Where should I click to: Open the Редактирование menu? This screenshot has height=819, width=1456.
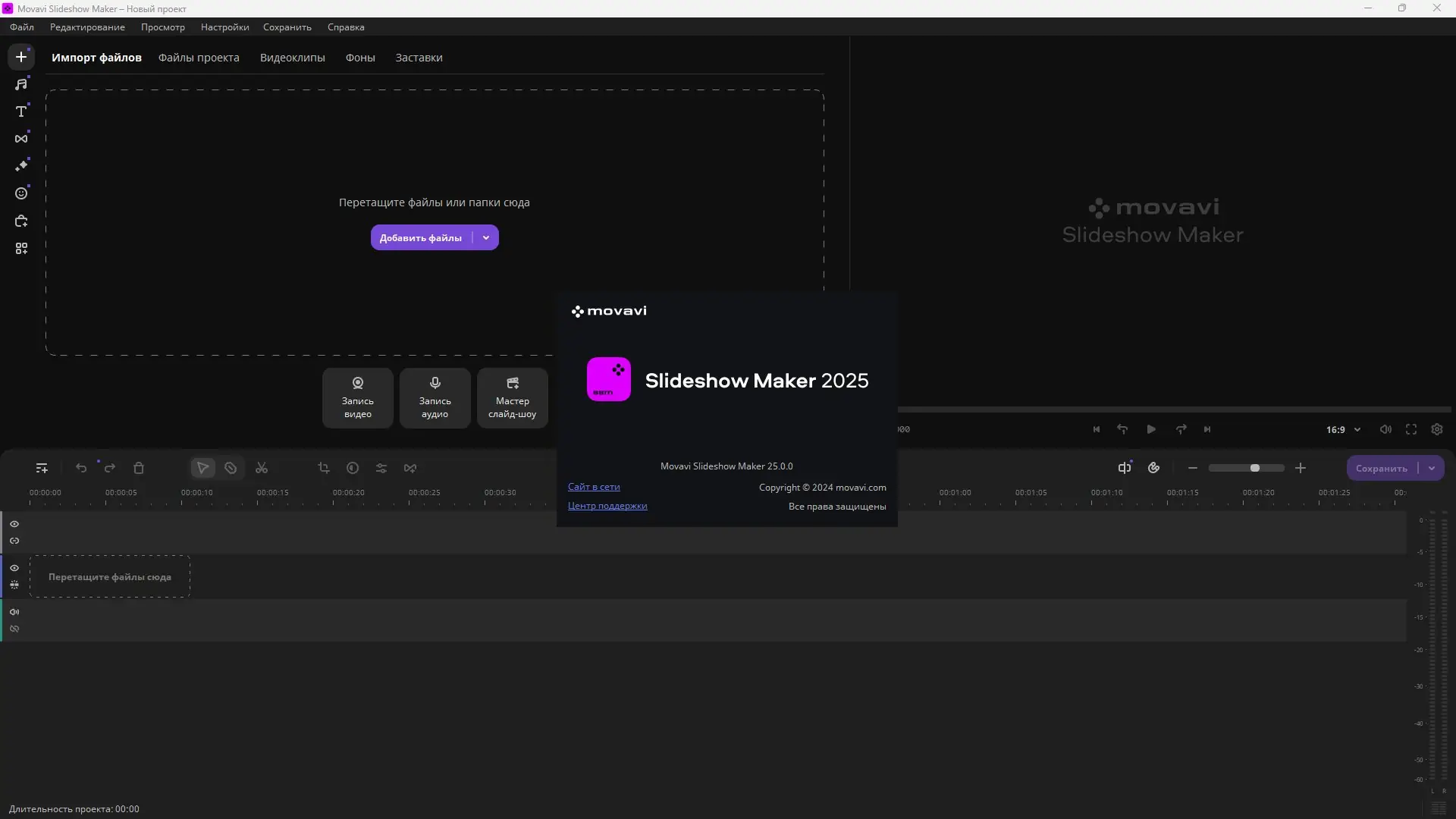tap(87, 27)
